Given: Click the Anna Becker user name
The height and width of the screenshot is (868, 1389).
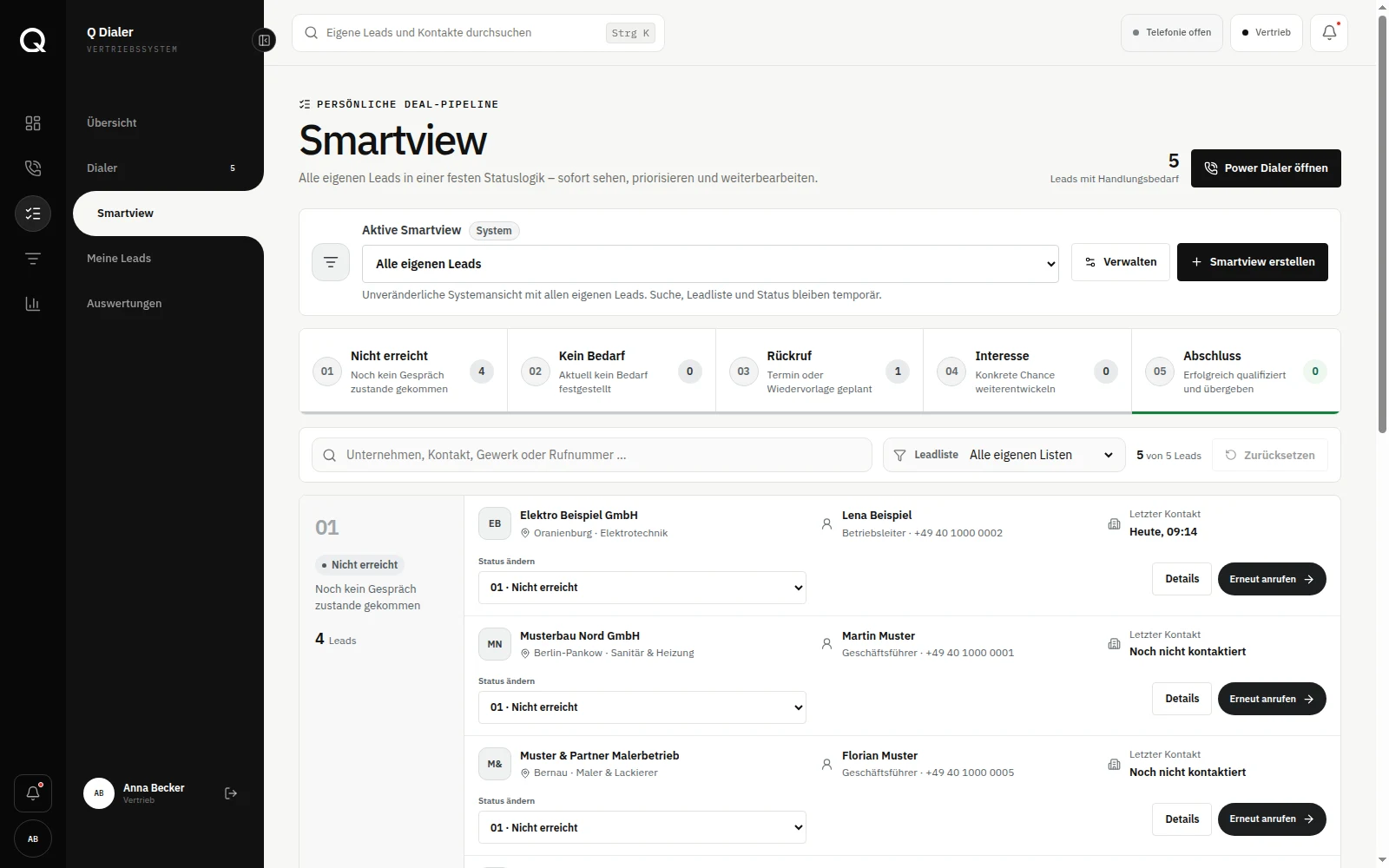Looking at the screenshot, I should [154, 788].
